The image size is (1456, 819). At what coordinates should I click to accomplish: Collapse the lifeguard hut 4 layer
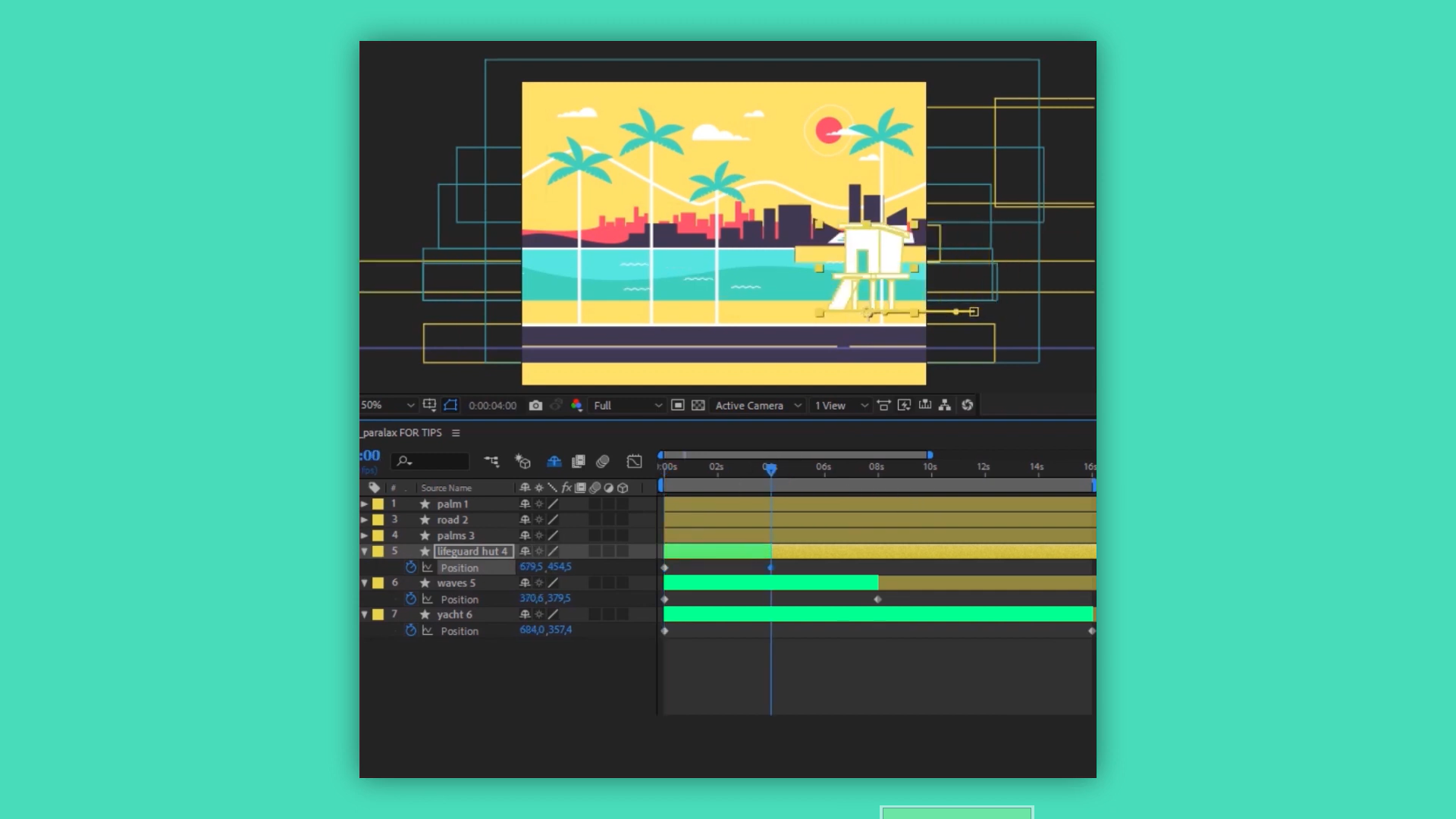pos(365,551)
